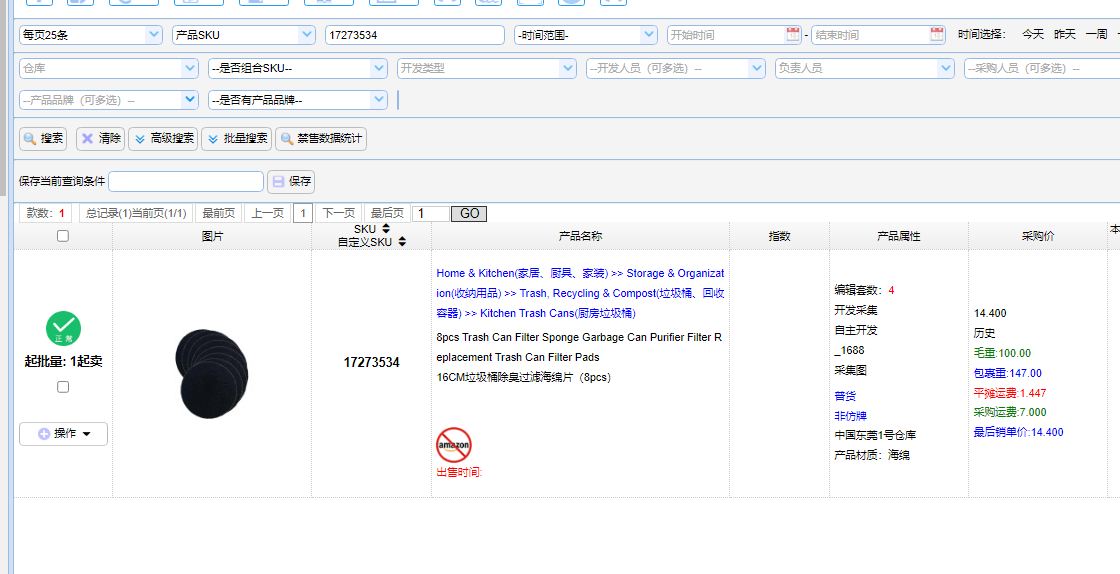Click the 产品材质：海绵 material text

872,455
